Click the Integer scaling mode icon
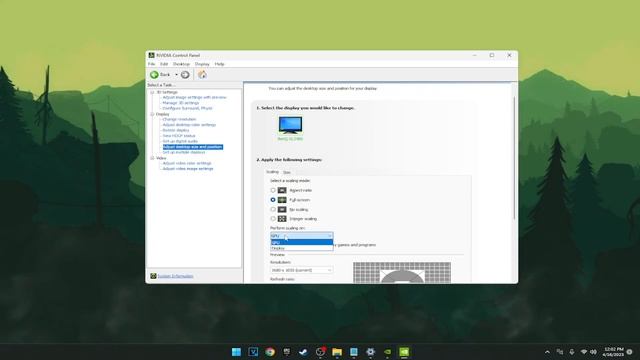Image resolution: width=640 pixels, height=360 pixels. [282, 219]
